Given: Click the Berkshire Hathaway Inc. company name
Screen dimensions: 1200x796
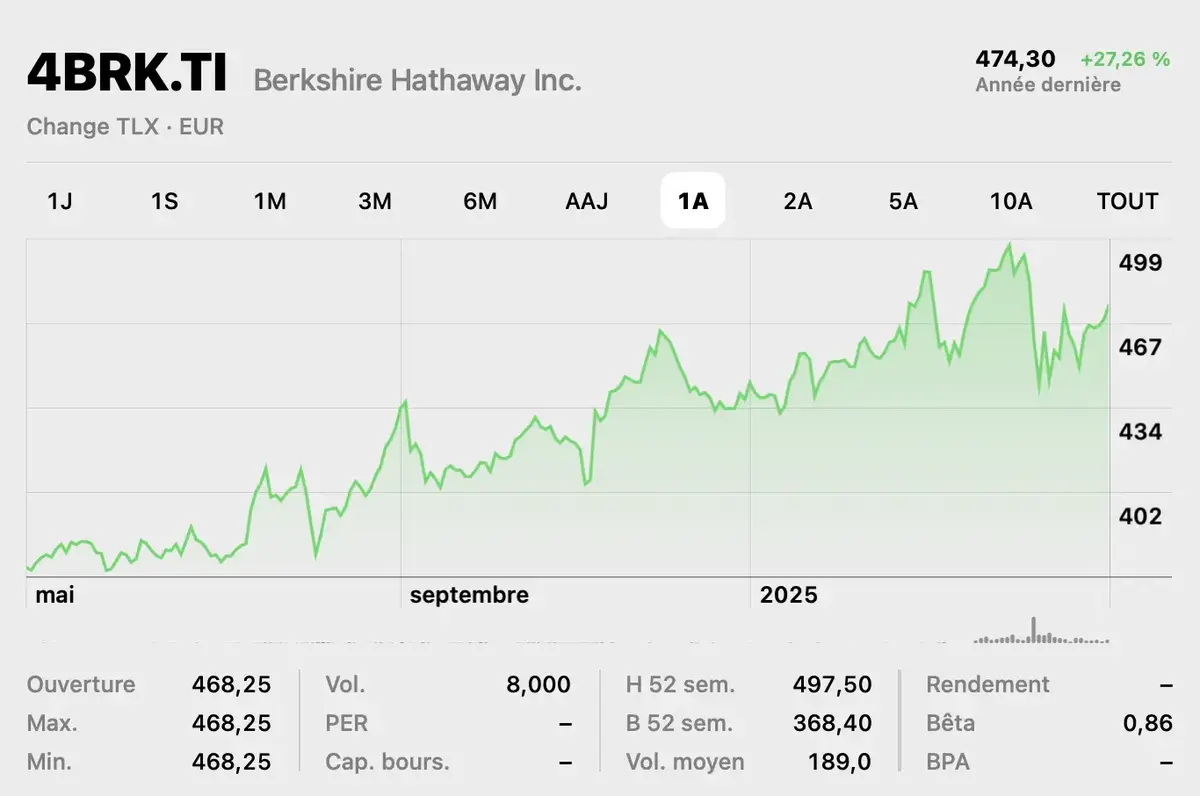Looking at the screenshot, I should coord(417,80).
